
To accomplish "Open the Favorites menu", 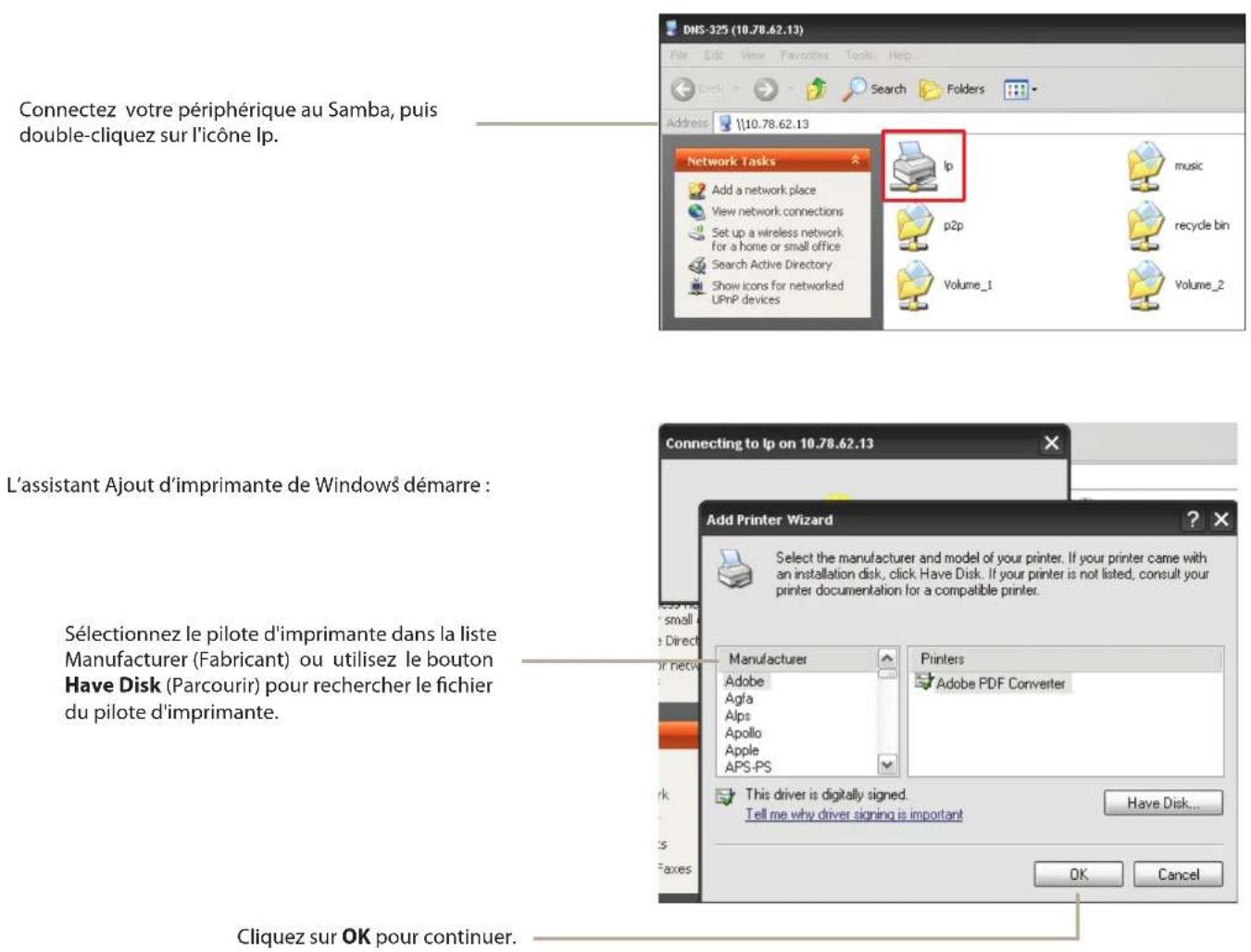I will (x=804, y=56).
